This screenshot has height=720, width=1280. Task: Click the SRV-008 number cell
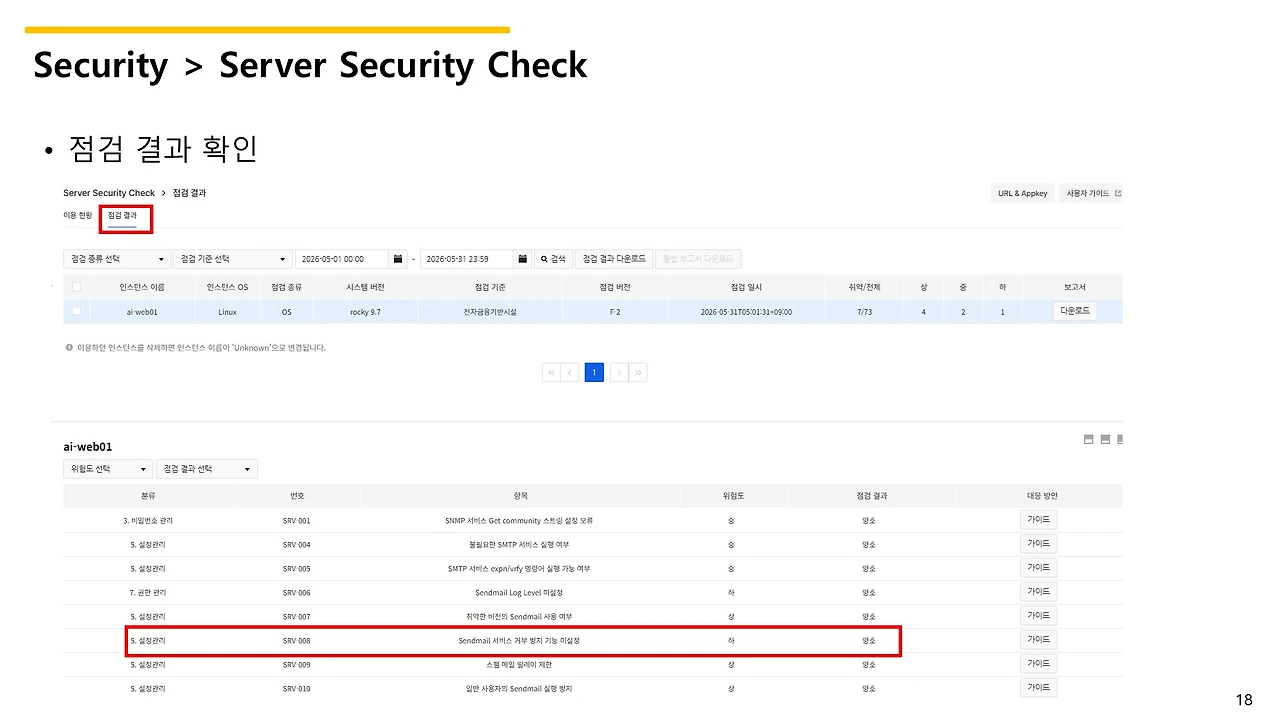[x=296, y=641]
